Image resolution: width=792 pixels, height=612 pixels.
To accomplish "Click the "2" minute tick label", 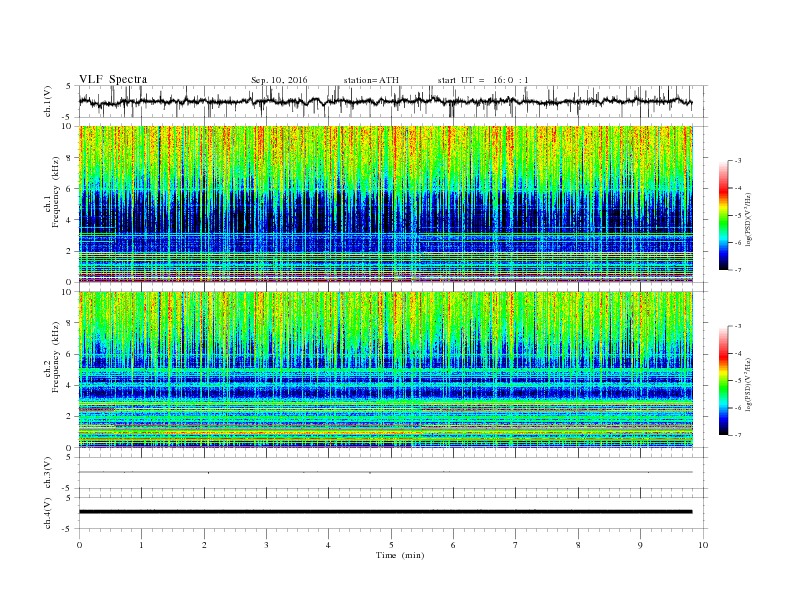I will pos(204,545).
